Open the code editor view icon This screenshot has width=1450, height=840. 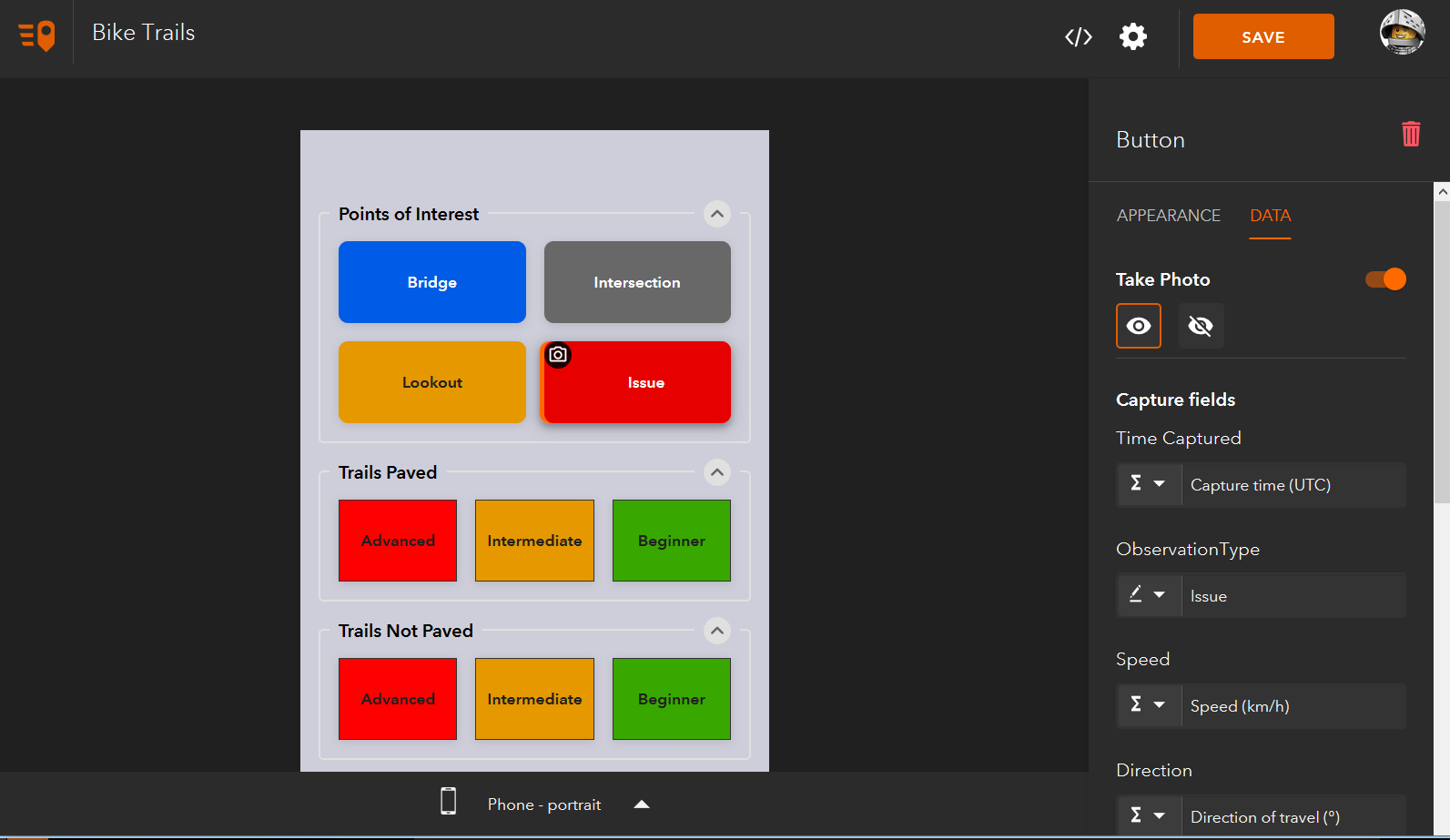[1079, 36]
